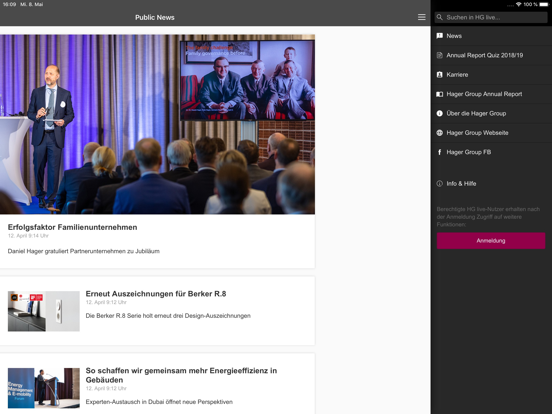Screen dimensions: 552x414
Task: Click the Info & Hilfe circle icon
Action: (439, 183)
